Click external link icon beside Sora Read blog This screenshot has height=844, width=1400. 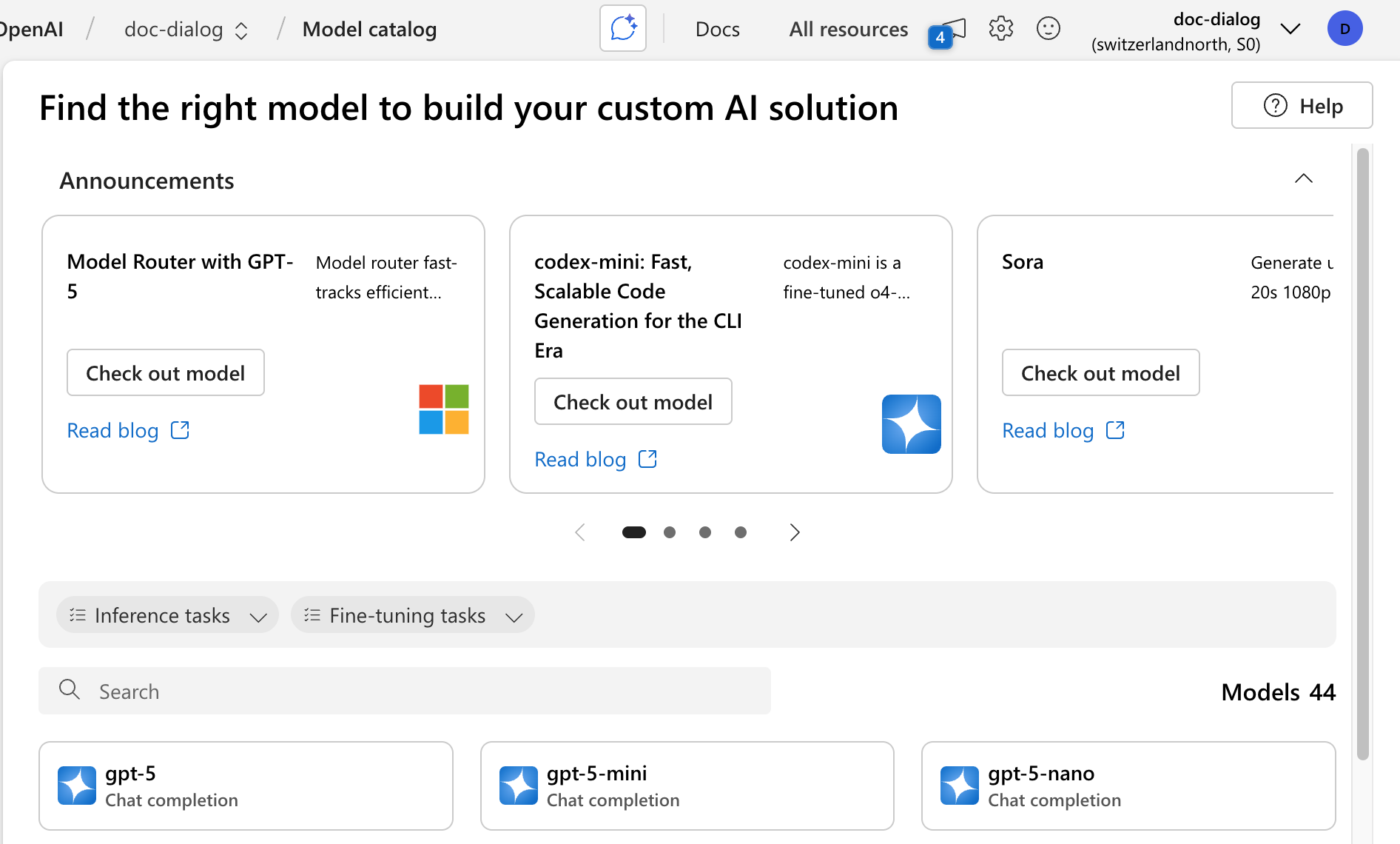coord(1115,430)
